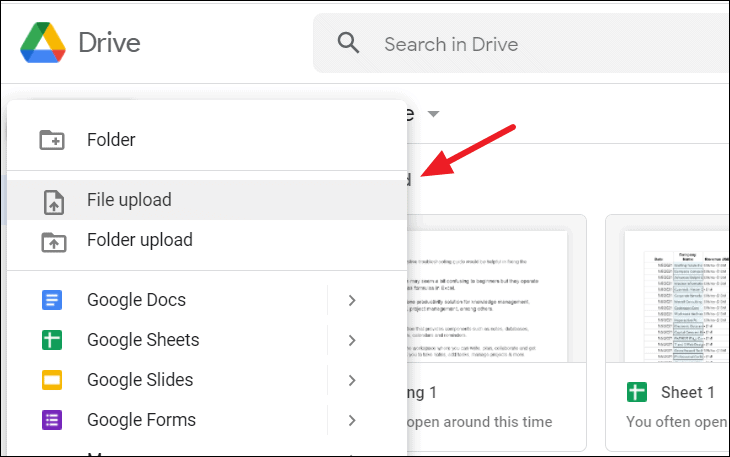Image resolution: width=730 pixels, height=457 pixels.
Task: Create a new Google Docs document
Action: [168, 300]
